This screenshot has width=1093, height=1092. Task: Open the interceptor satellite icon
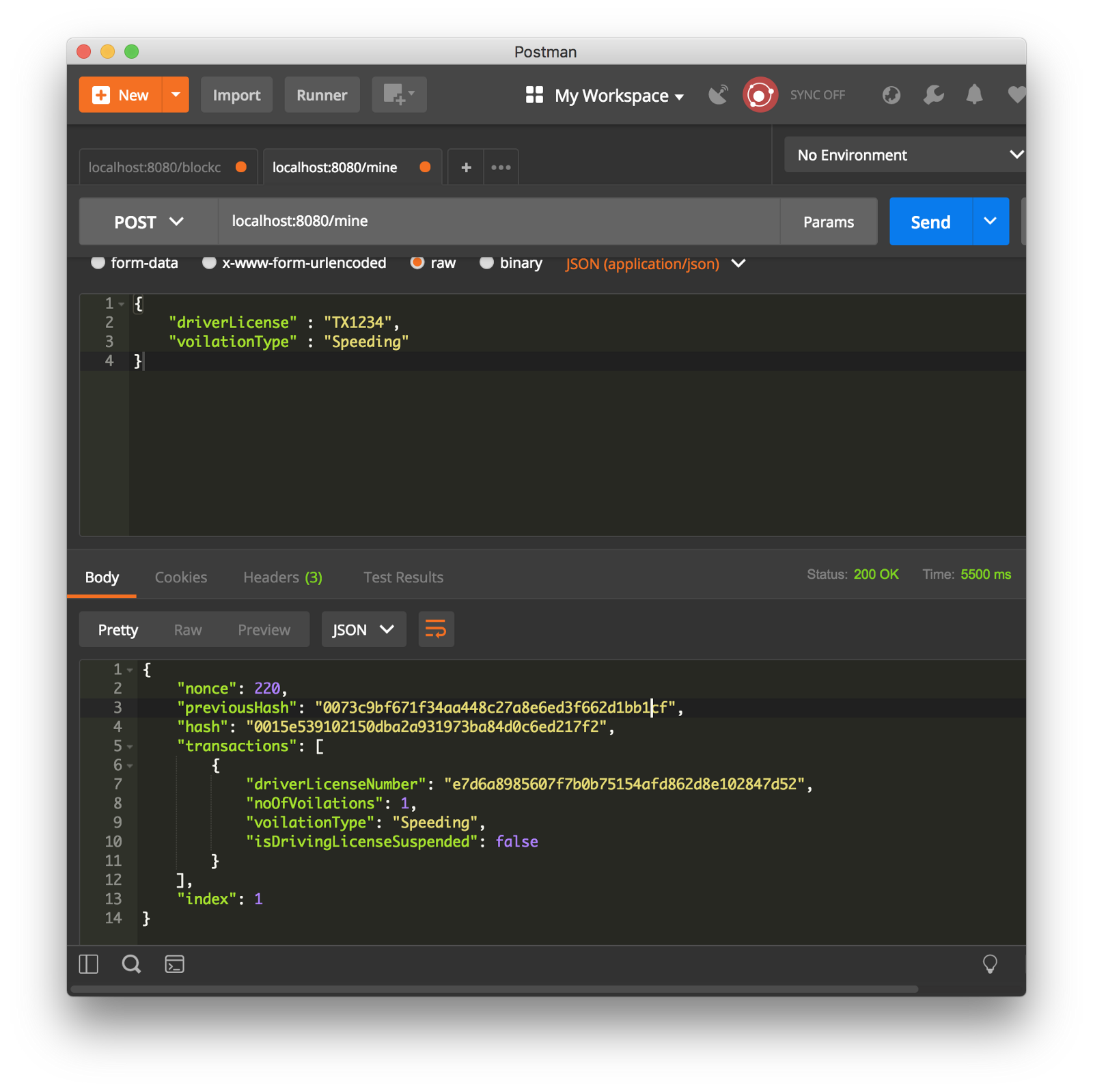point(718,95)
